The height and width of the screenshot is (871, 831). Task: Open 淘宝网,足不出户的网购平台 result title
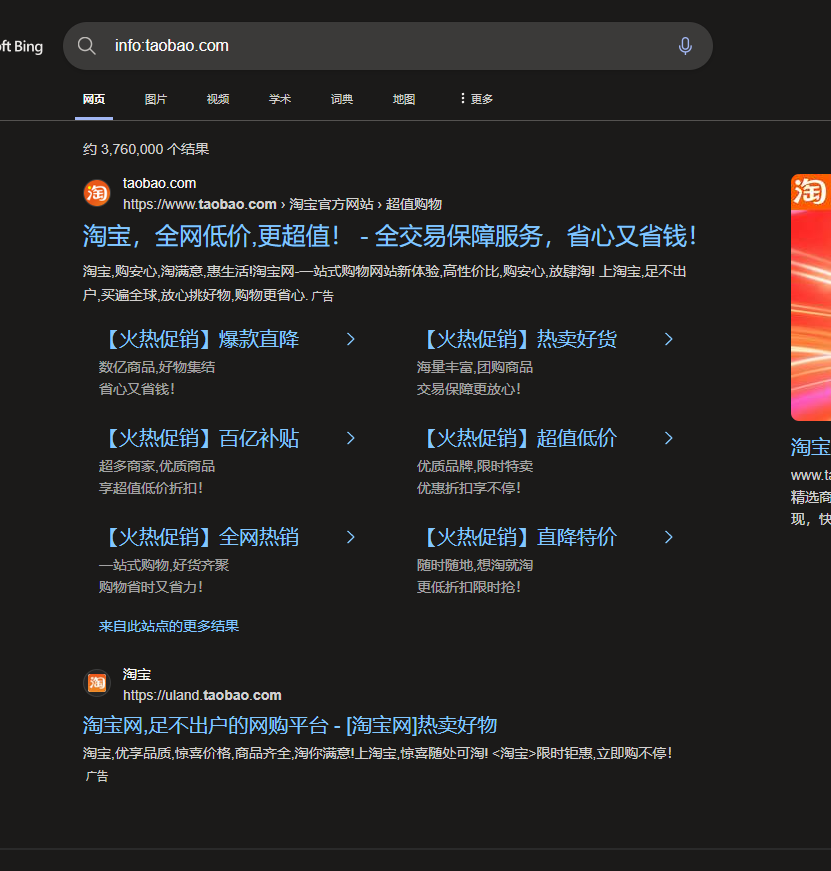pos(290,725)
